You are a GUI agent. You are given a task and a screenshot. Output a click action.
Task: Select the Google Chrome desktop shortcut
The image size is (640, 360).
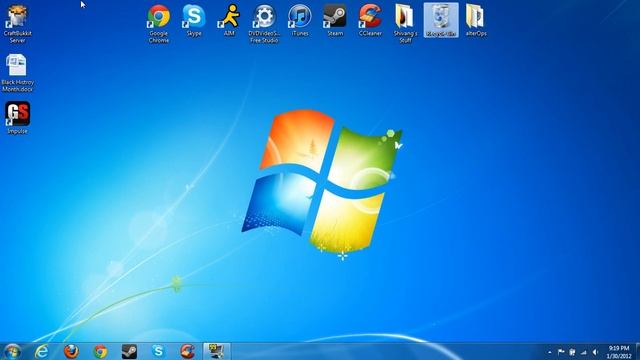tap(159, 24)
